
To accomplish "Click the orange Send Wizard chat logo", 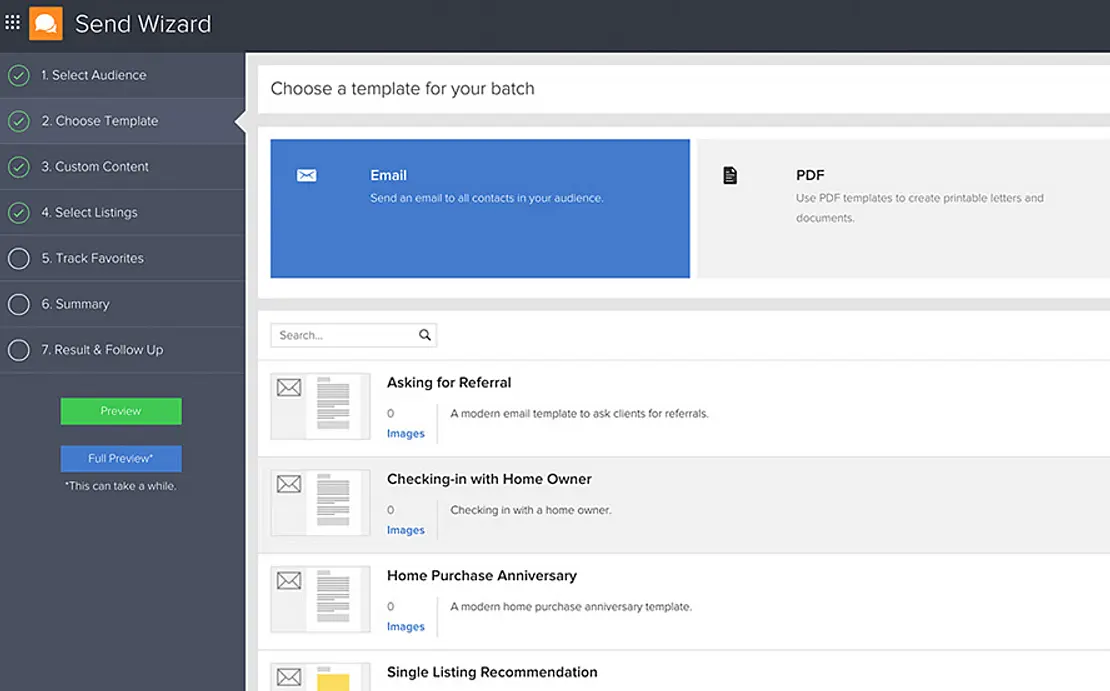I will pos(46,23).
